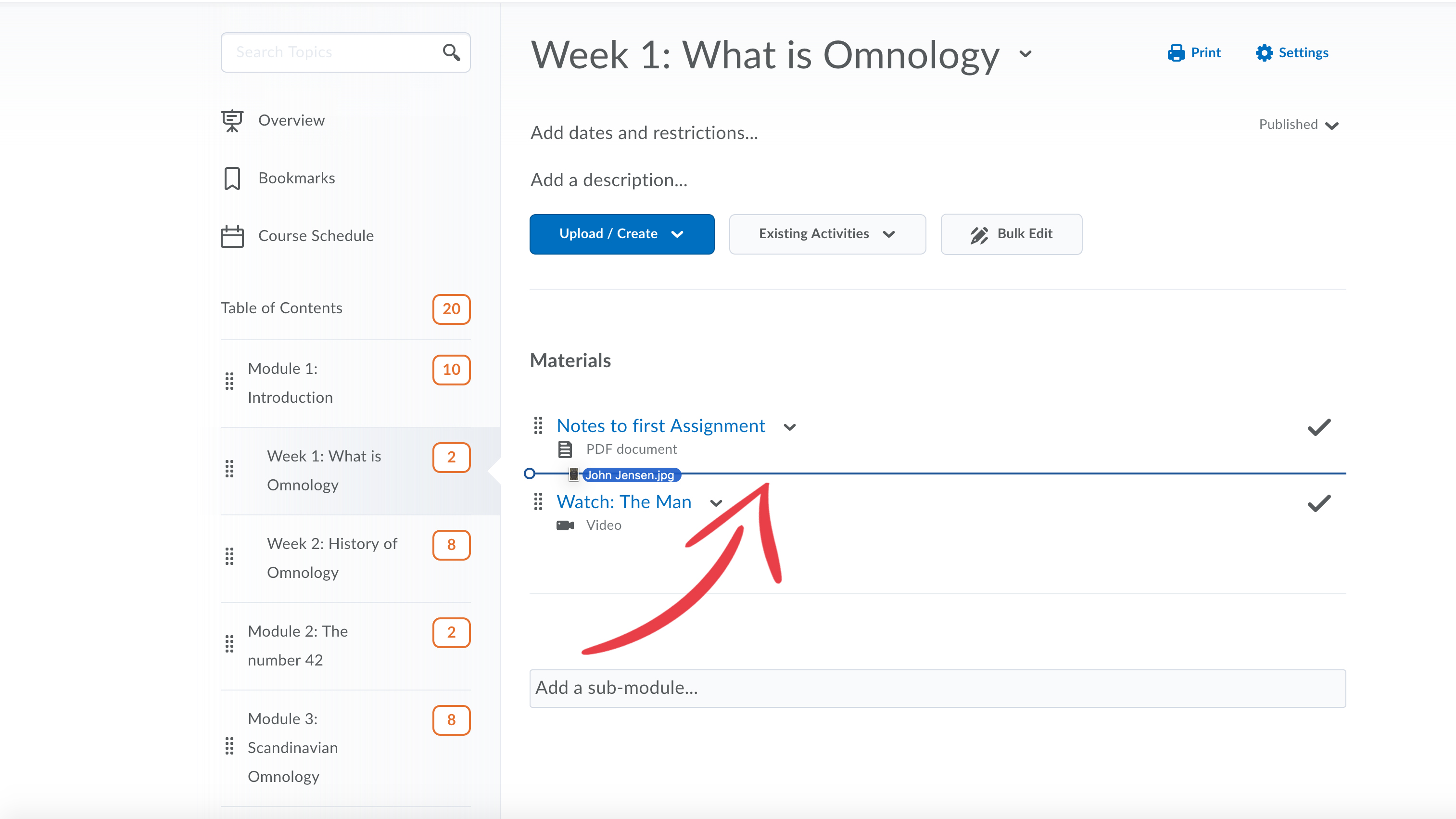
Task: Open Settings via the gear icon
Action: [x=1264, y=52]
